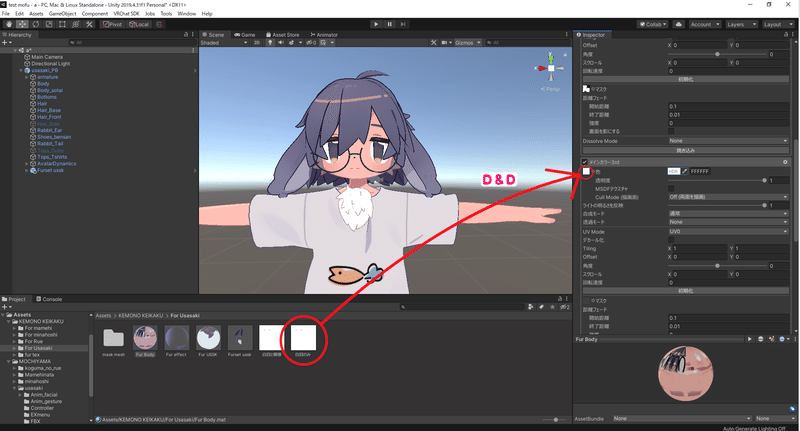Viewport: 800px width, 431px height.
Task: Toggle the MSDFテクスチャ checkbox
Action: 671,189
